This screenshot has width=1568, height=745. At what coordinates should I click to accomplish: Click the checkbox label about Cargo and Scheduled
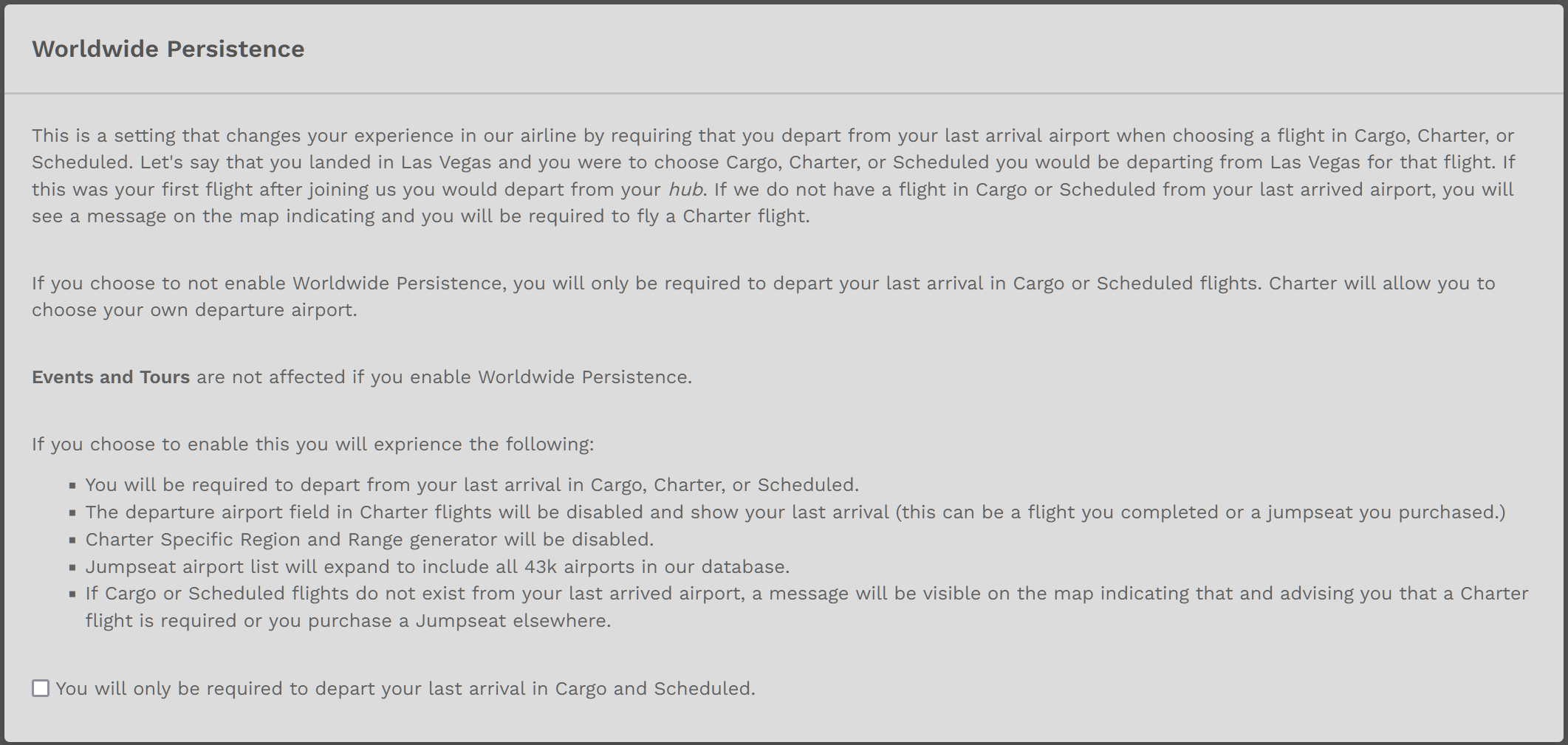tap(405, 689)
